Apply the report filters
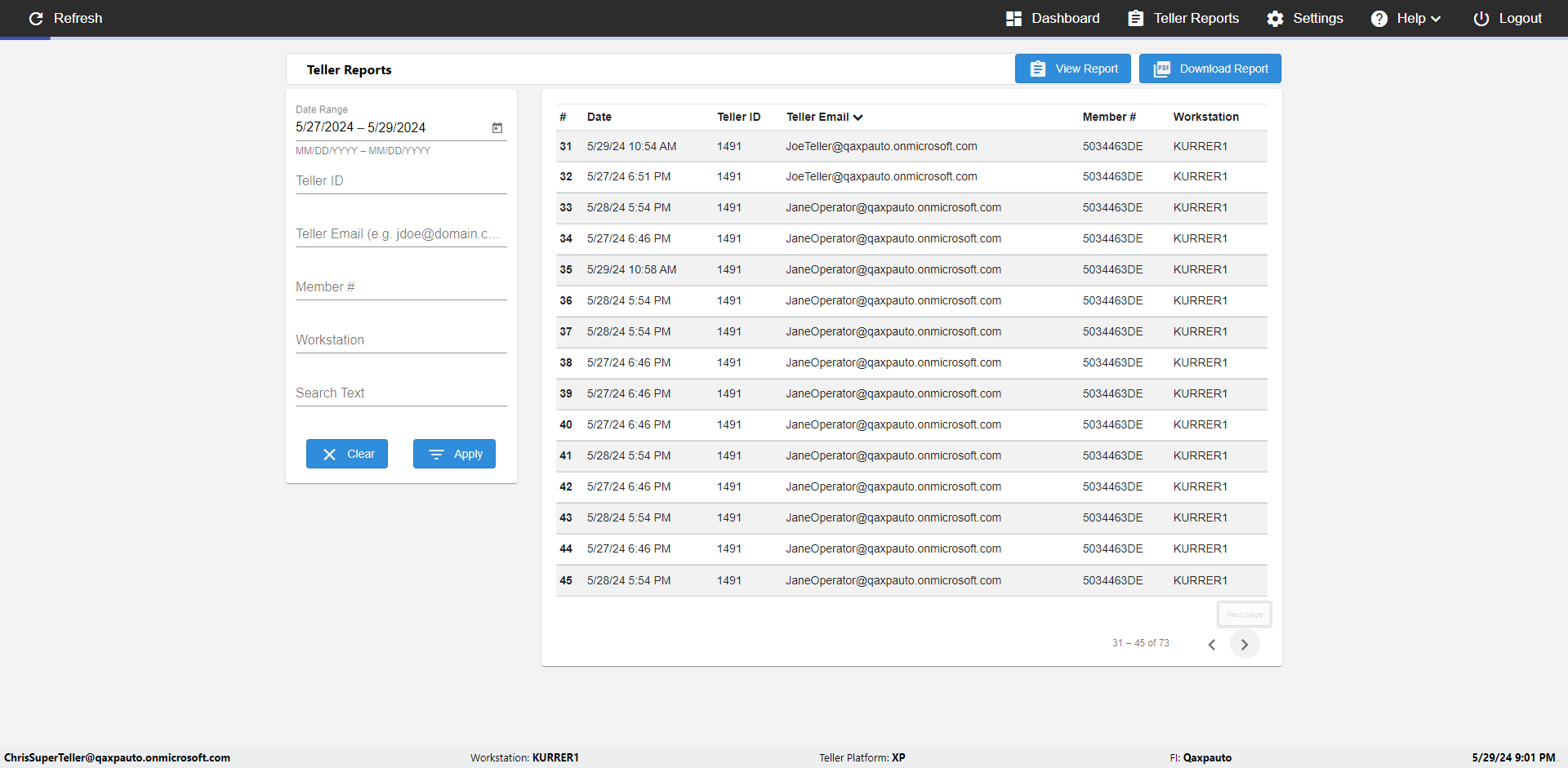This screenshot has width=1568, height=768. (454, 454)
